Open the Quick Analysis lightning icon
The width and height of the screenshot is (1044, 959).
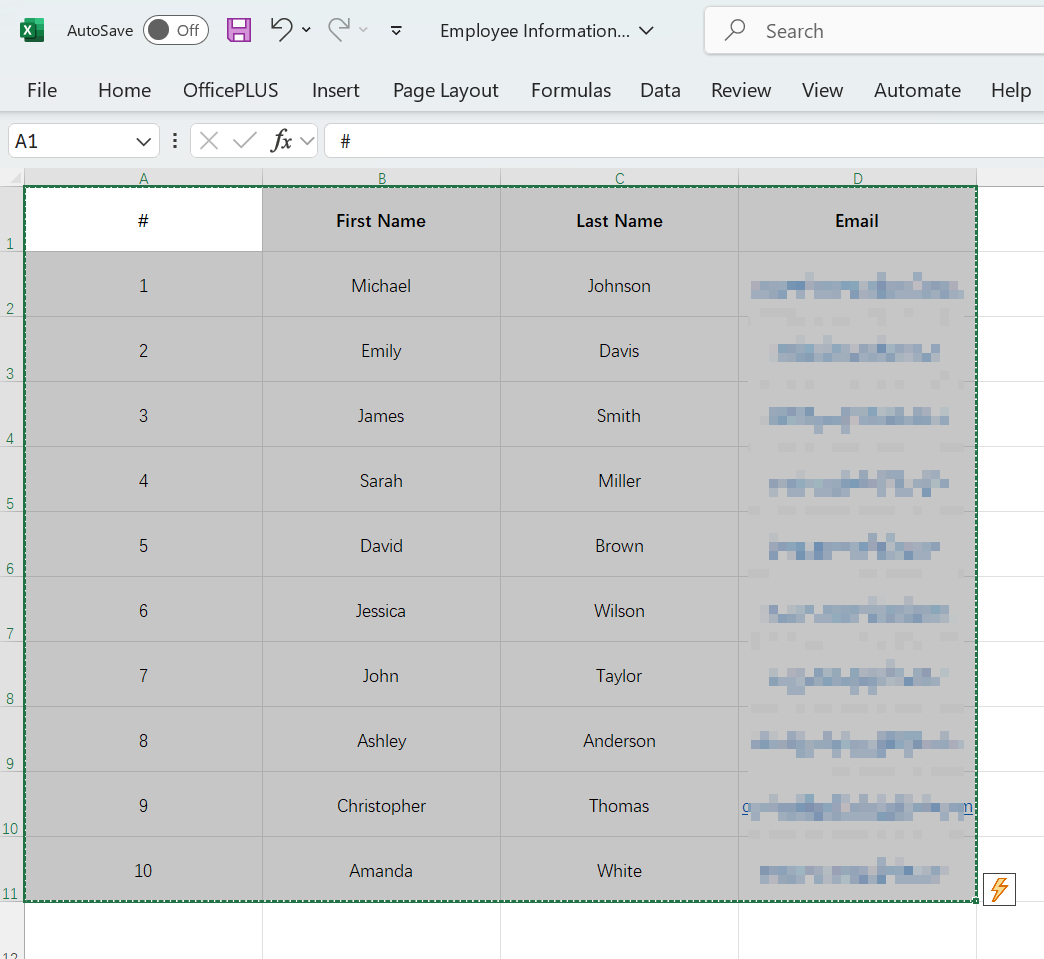coord(998,889)
